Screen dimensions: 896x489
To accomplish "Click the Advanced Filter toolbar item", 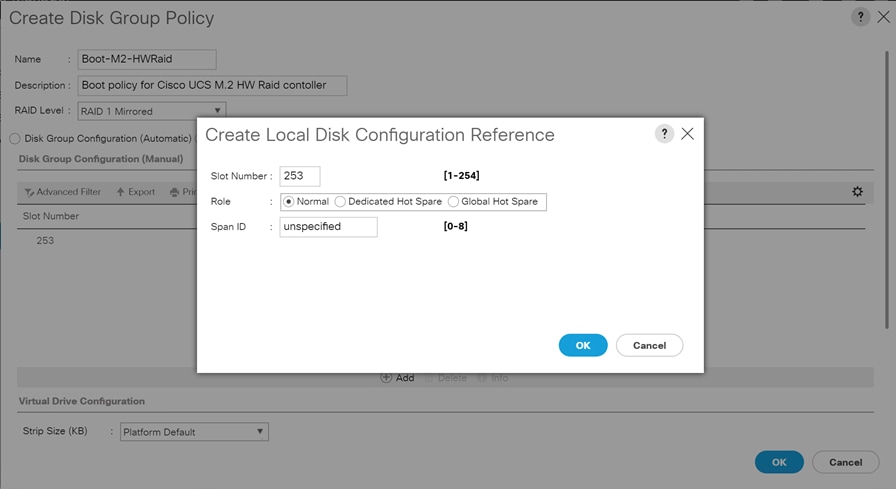I will (63, 192).
